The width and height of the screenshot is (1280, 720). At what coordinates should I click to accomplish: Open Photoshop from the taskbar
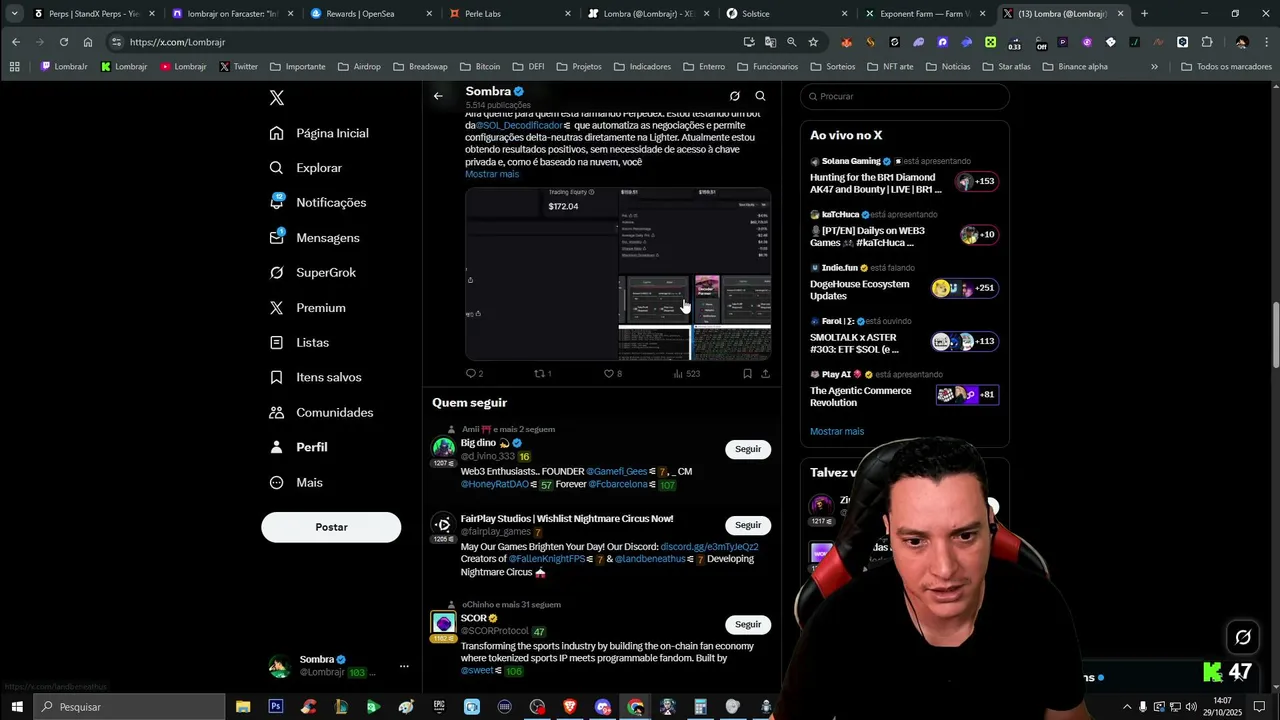point(276,707)
